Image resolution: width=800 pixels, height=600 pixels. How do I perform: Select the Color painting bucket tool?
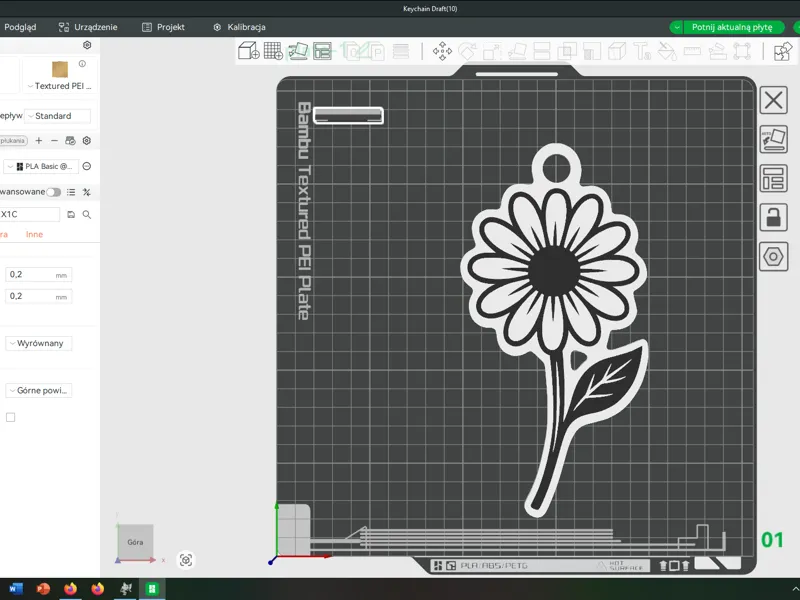coord(667,51)
